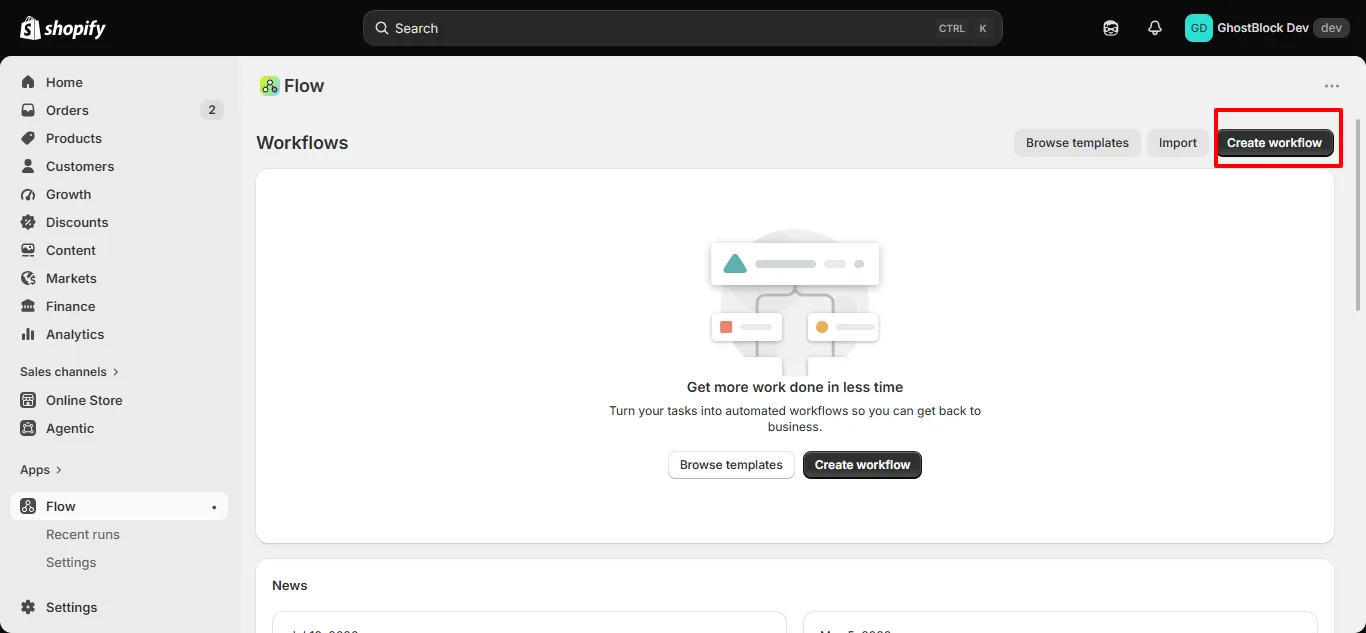The height and width of the screenshot is (633, 1366).
Task: Click Browse templates button in header
Action: tap(1077, 143)
